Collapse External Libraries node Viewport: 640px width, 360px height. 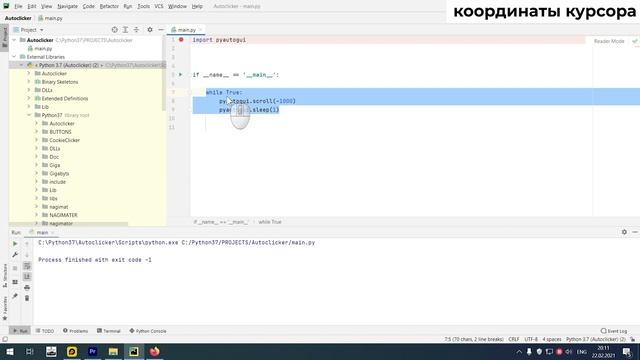[x=15, y=57]
